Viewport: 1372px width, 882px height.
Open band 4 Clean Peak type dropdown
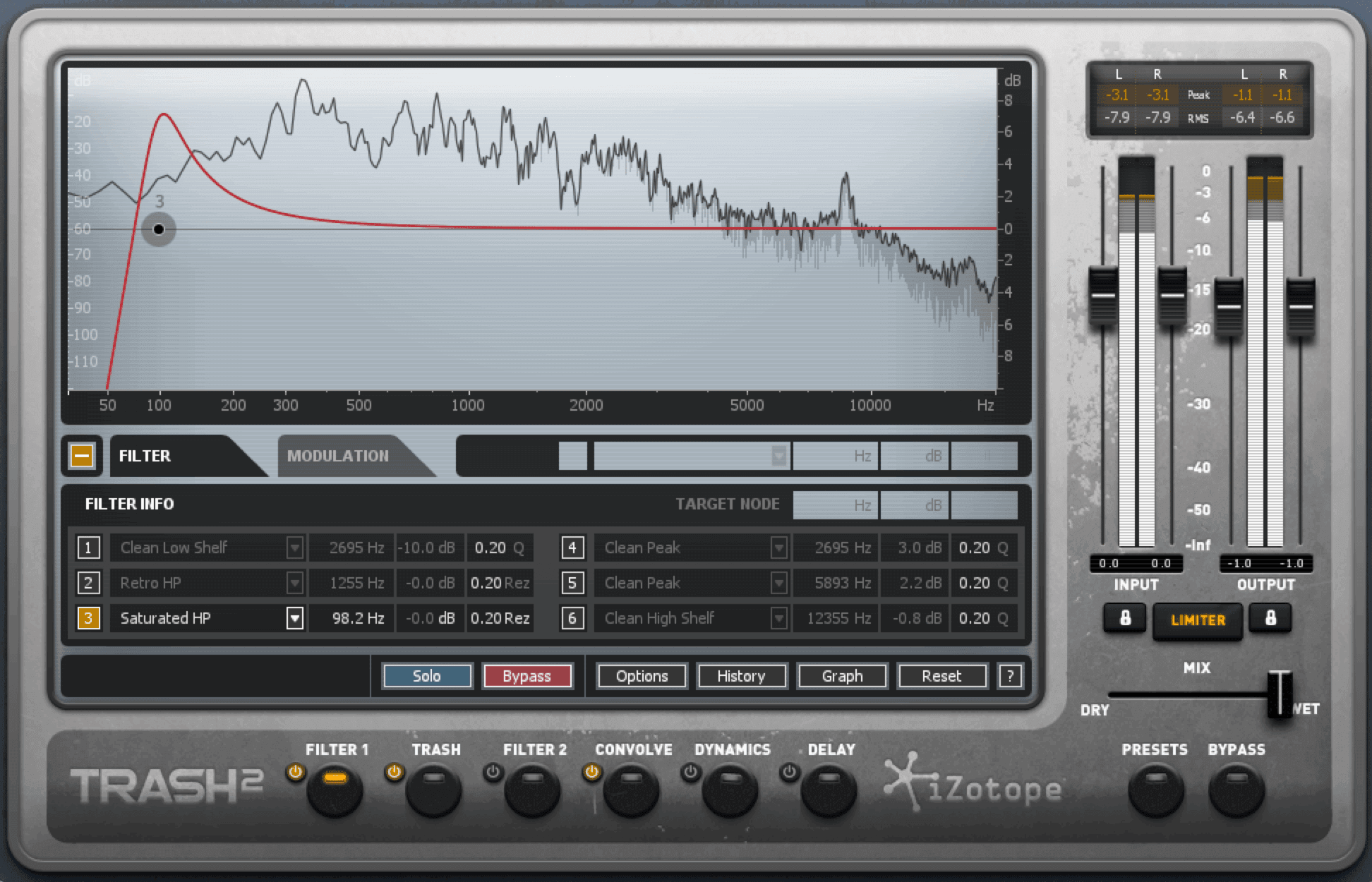[779, 548]
